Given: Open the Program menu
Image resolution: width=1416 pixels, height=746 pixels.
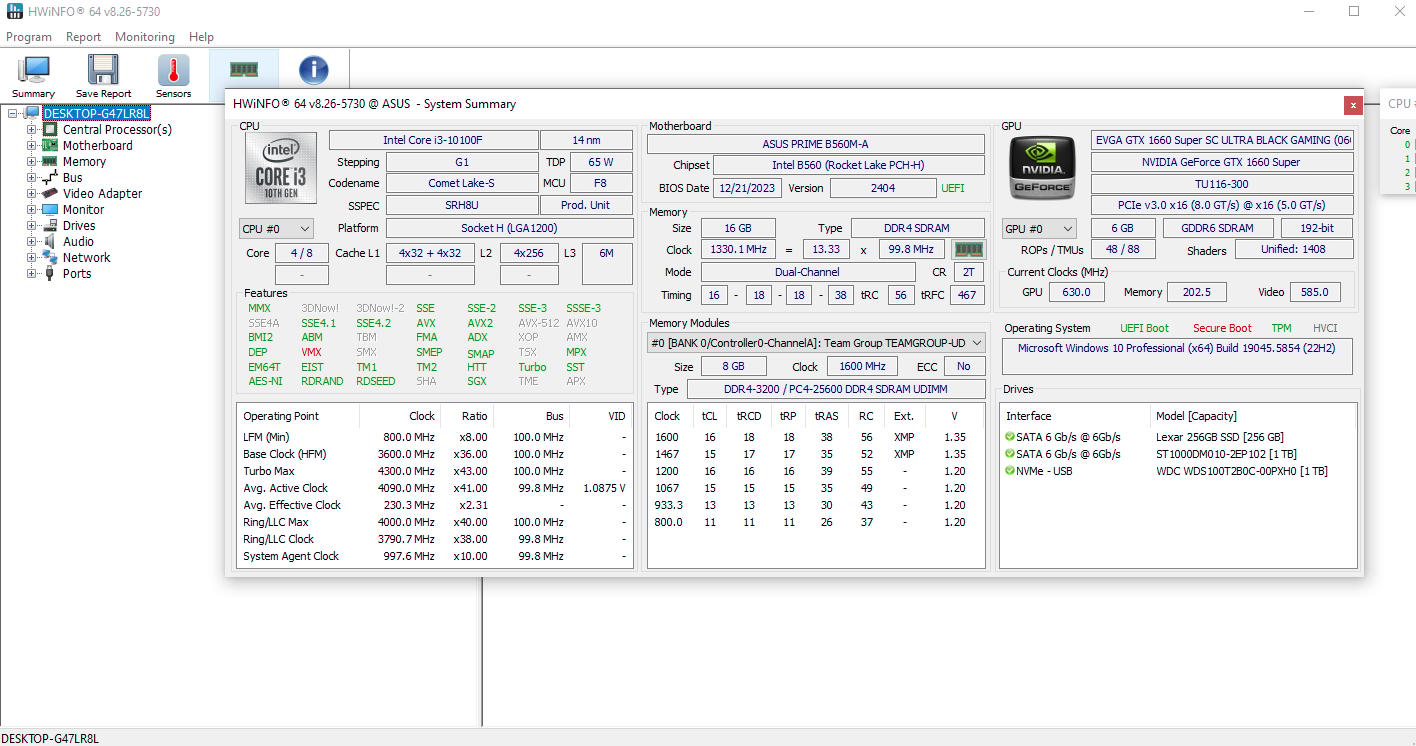Looking at the screenshot, I should [29, 37].
